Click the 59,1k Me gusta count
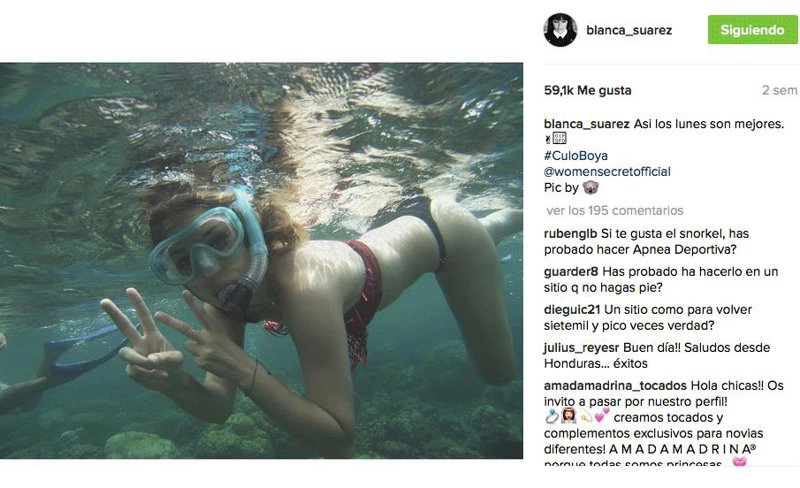The image size is (800, 488). click(588, 90)
